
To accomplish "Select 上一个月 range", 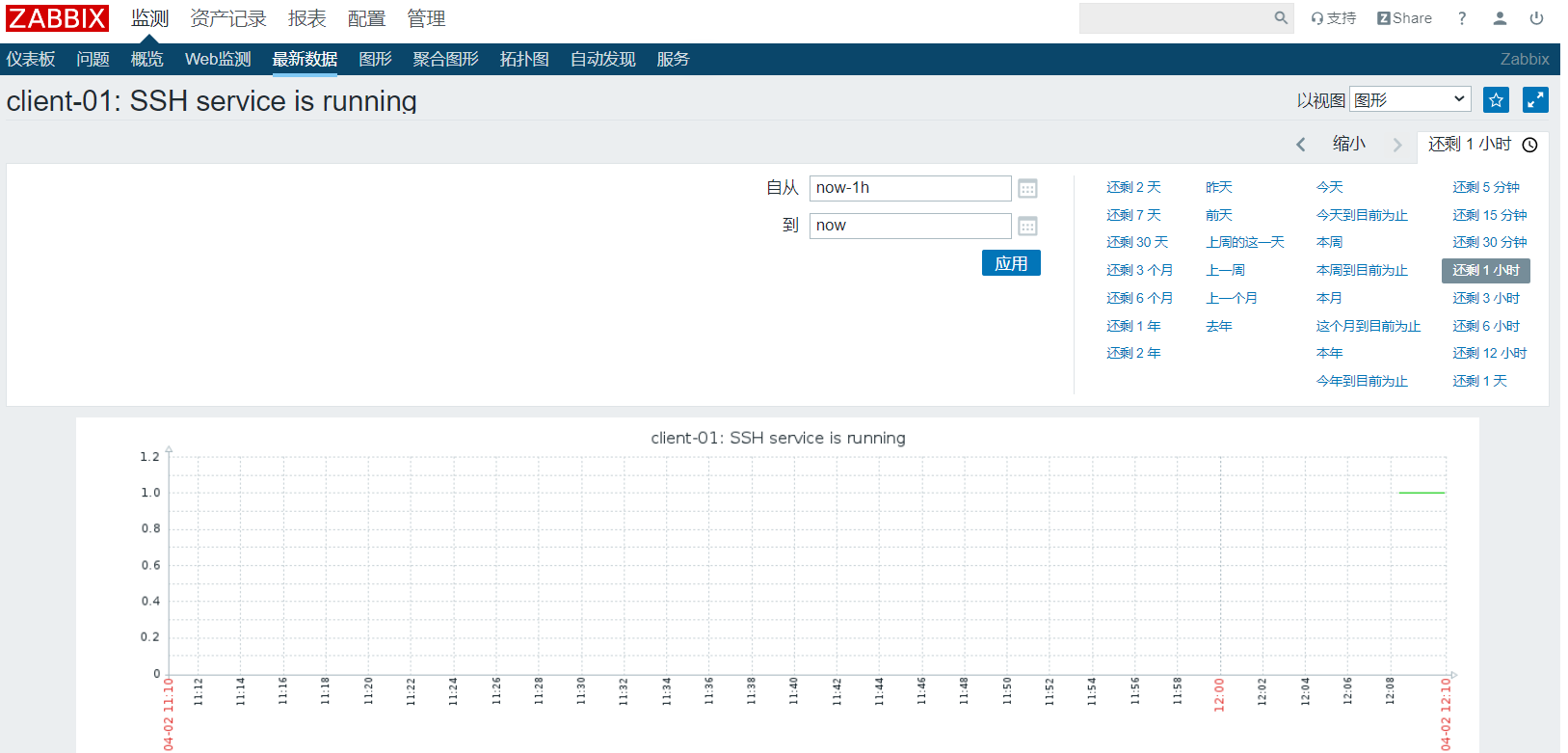I will (x=1232, y=298).
